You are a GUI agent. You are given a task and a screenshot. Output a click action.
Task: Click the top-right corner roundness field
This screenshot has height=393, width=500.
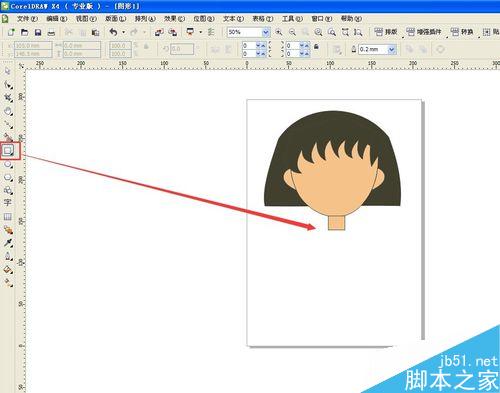click(x=292, y=45)
